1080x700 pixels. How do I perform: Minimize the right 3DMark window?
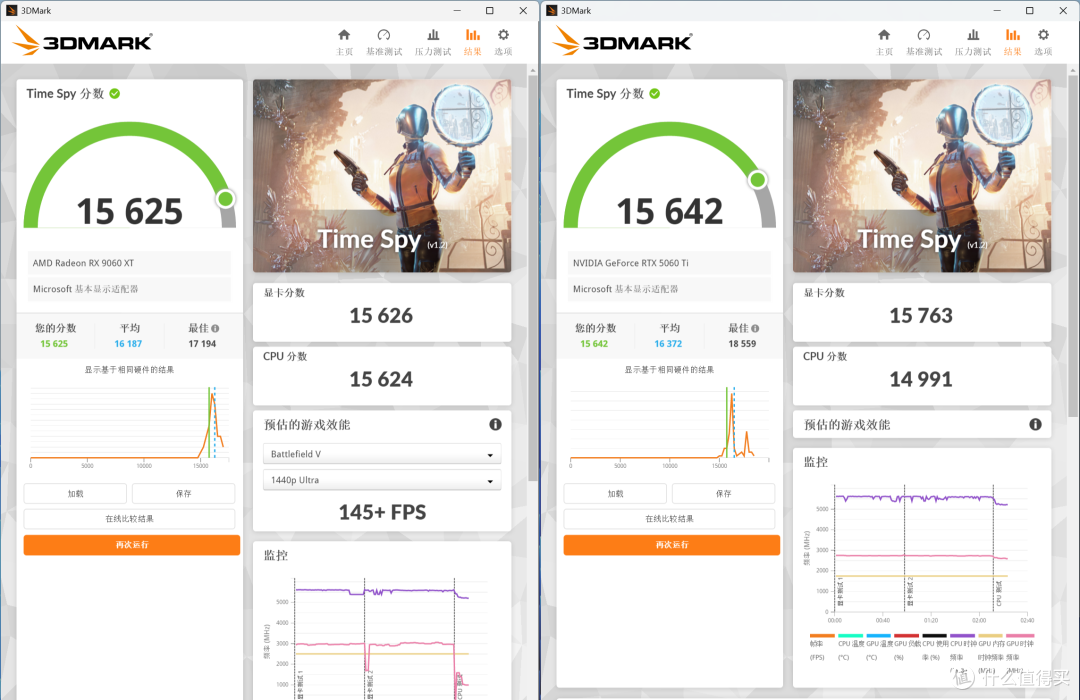997,10
